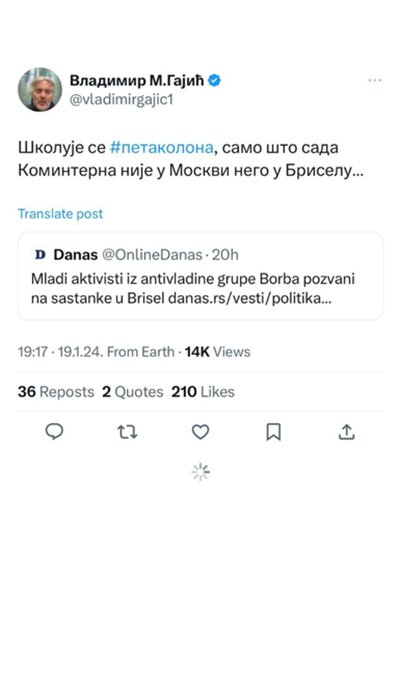The height and width of the screenshot is (700, 393).
Task: Open the three-dot more options menu
Action: tap(375, 80)
